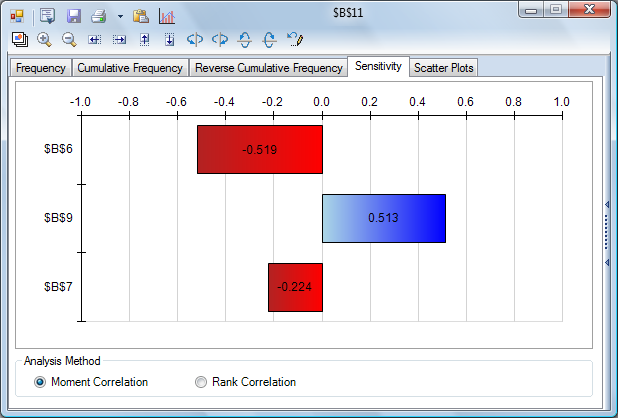Expand the side panel splitter on right edge
The width and height of the screenshot is (618, 418).
click(x=606, y=233)
